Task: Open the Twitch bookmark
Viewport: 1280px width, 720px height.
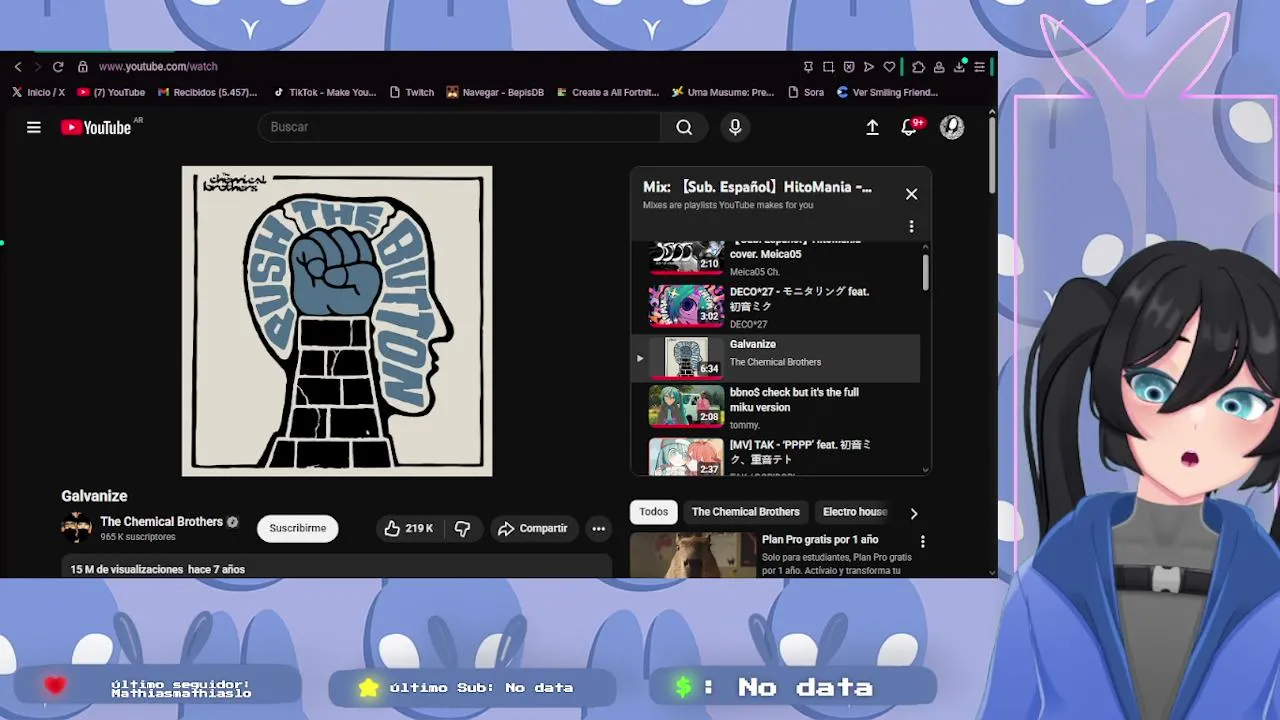Action: 411,92
